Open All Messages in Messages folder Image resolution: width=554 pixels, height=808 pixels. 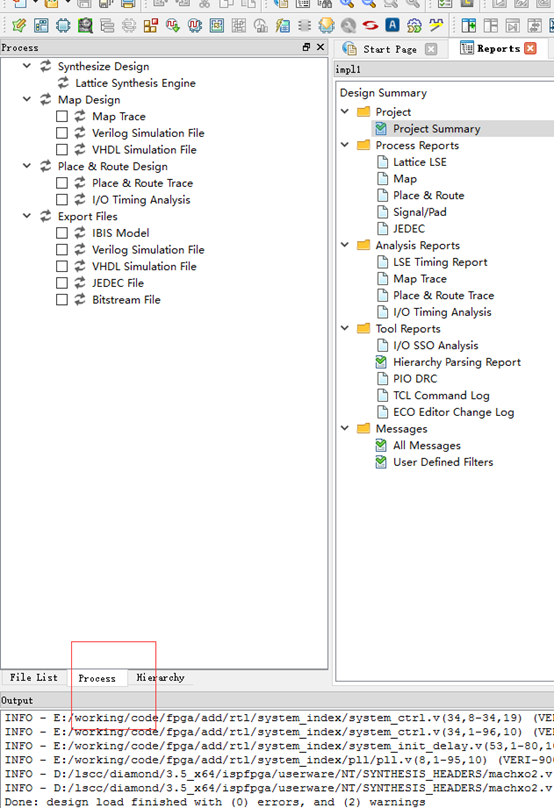click(427, 445)
